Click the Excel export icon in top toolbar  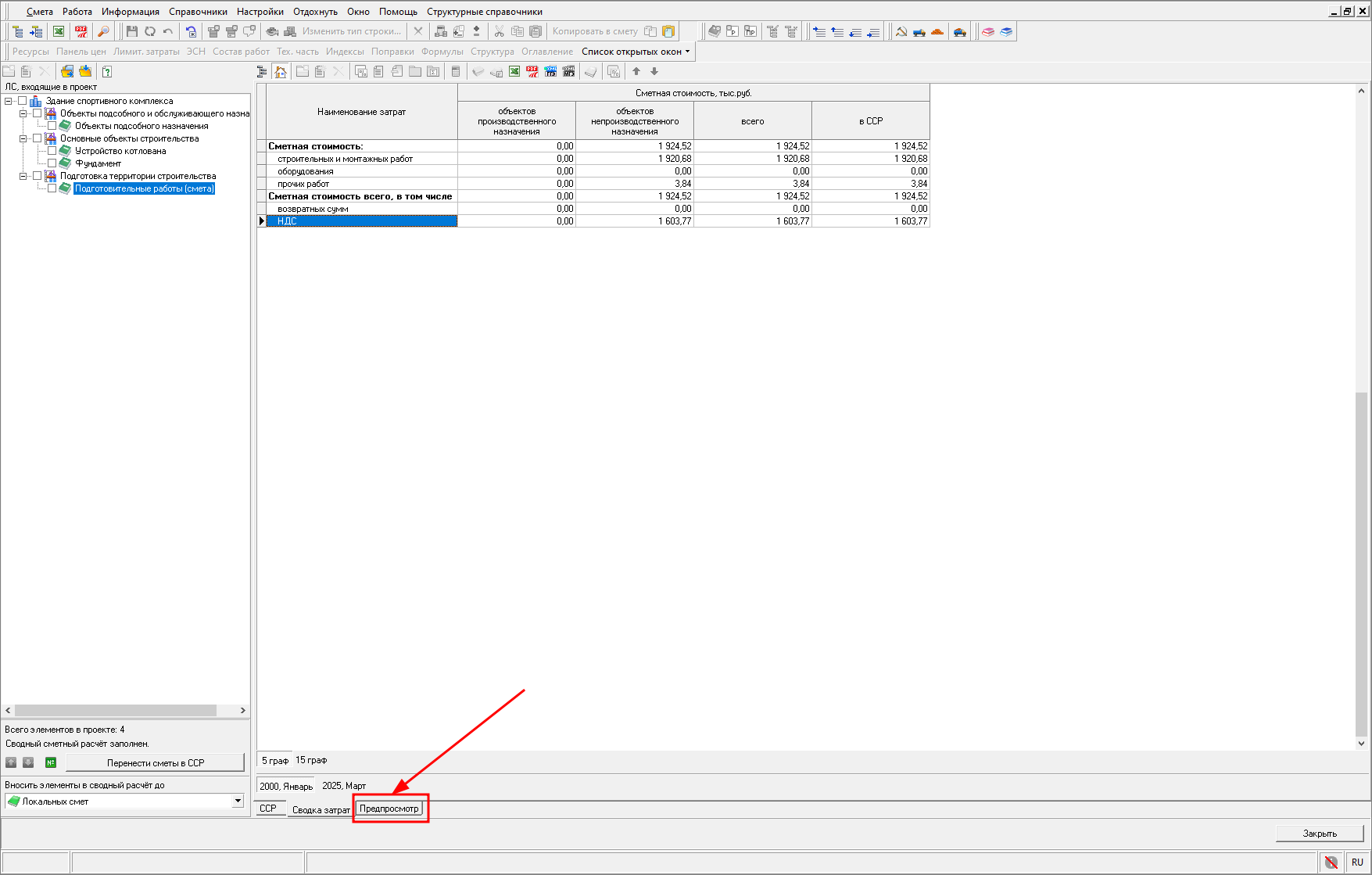[59, 31]
